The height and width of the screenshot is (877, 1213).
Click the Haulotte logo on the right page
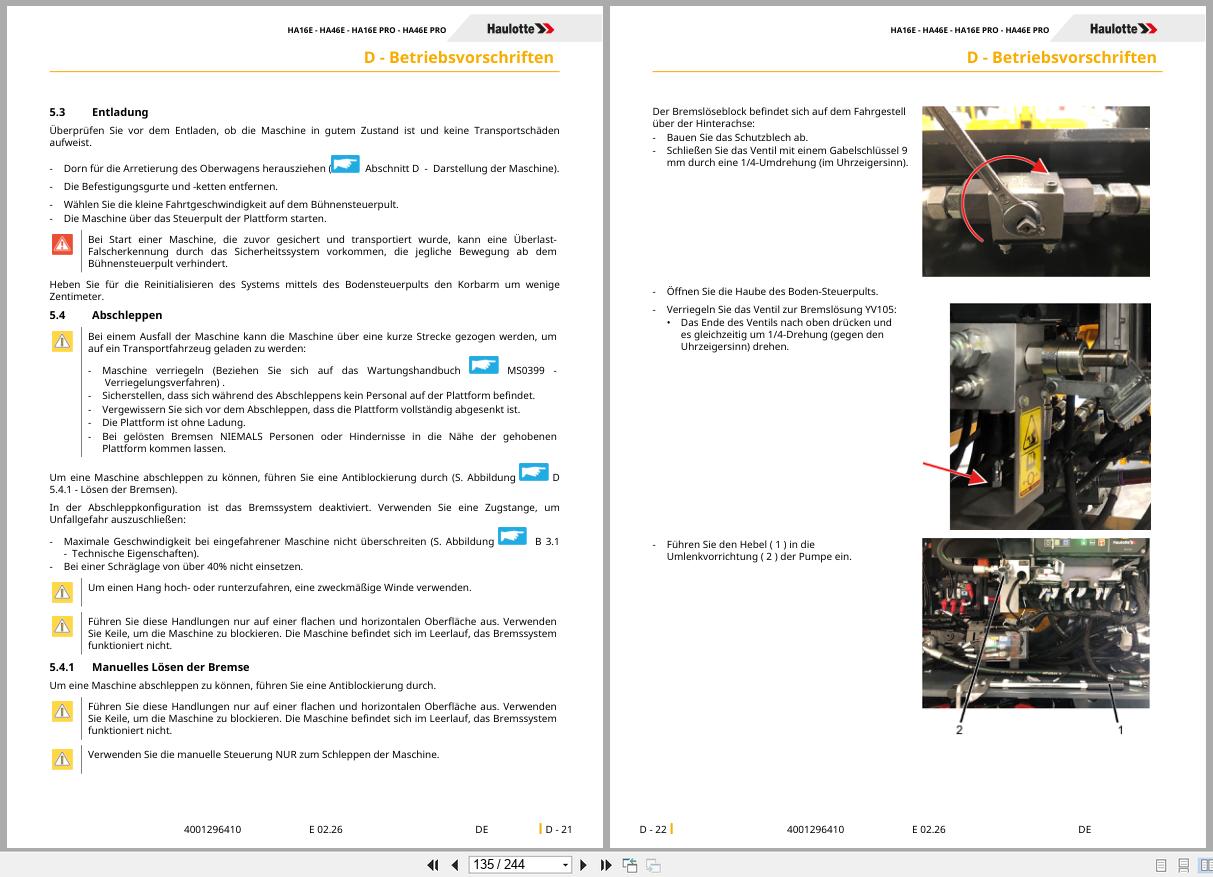(1123, 29)
